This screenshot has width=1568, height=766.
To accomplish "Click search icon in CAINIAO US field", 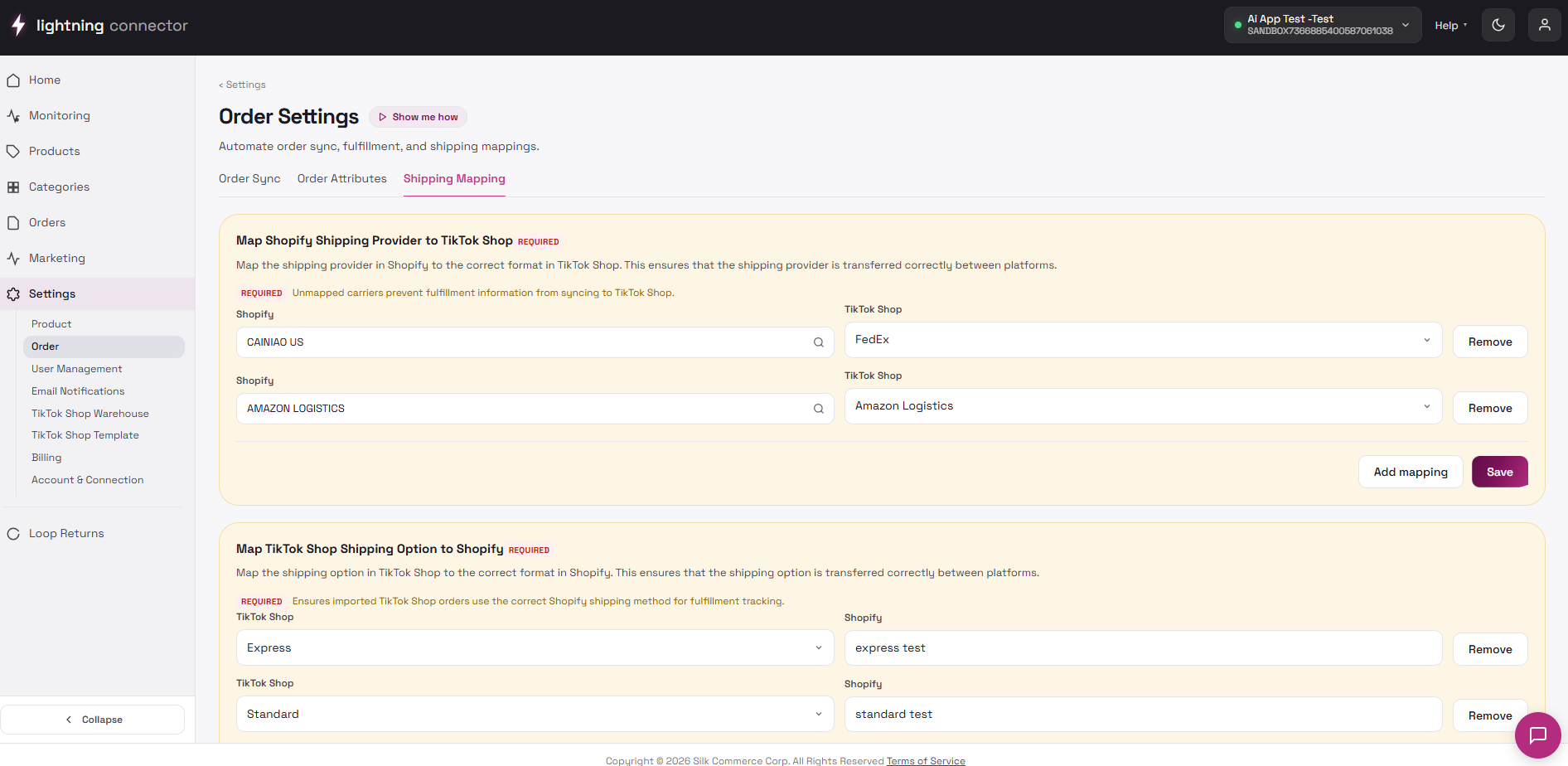I will click(818, 342).
